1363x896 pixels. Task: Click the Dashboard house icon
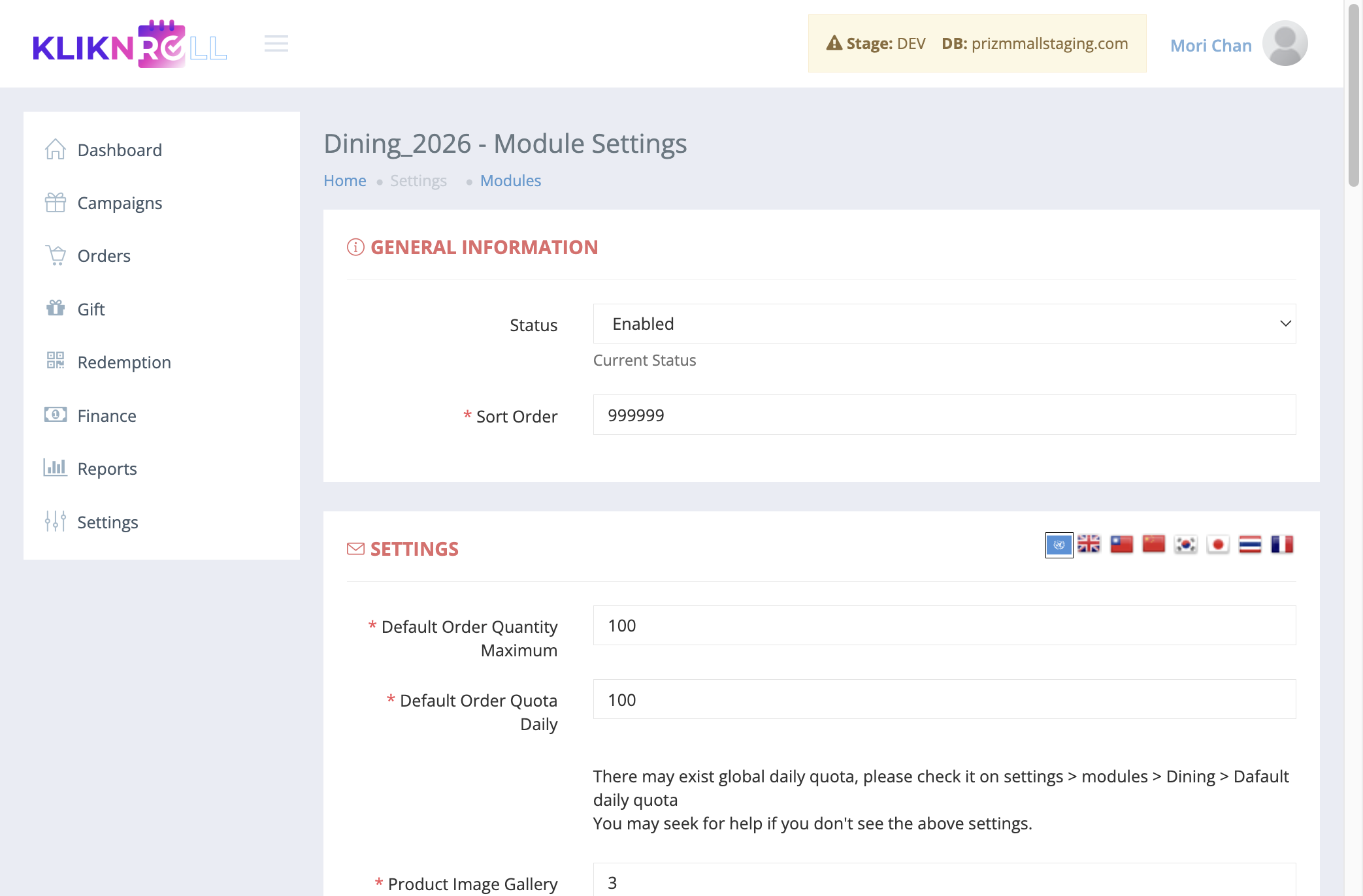[x=56, y=150]
